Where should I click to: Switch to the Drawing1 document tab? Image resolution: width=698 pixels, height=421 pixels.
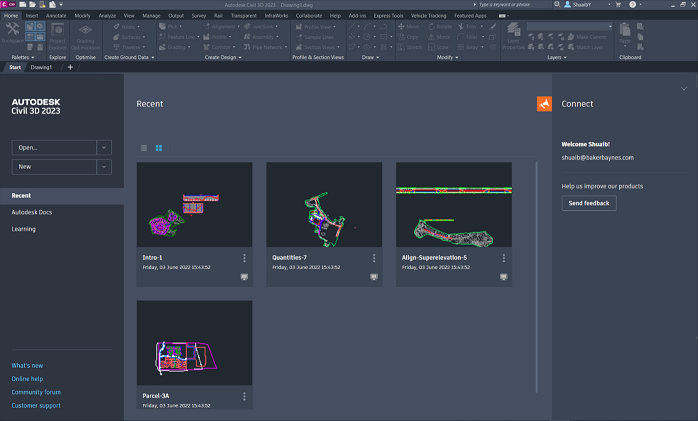click(42, 67)
